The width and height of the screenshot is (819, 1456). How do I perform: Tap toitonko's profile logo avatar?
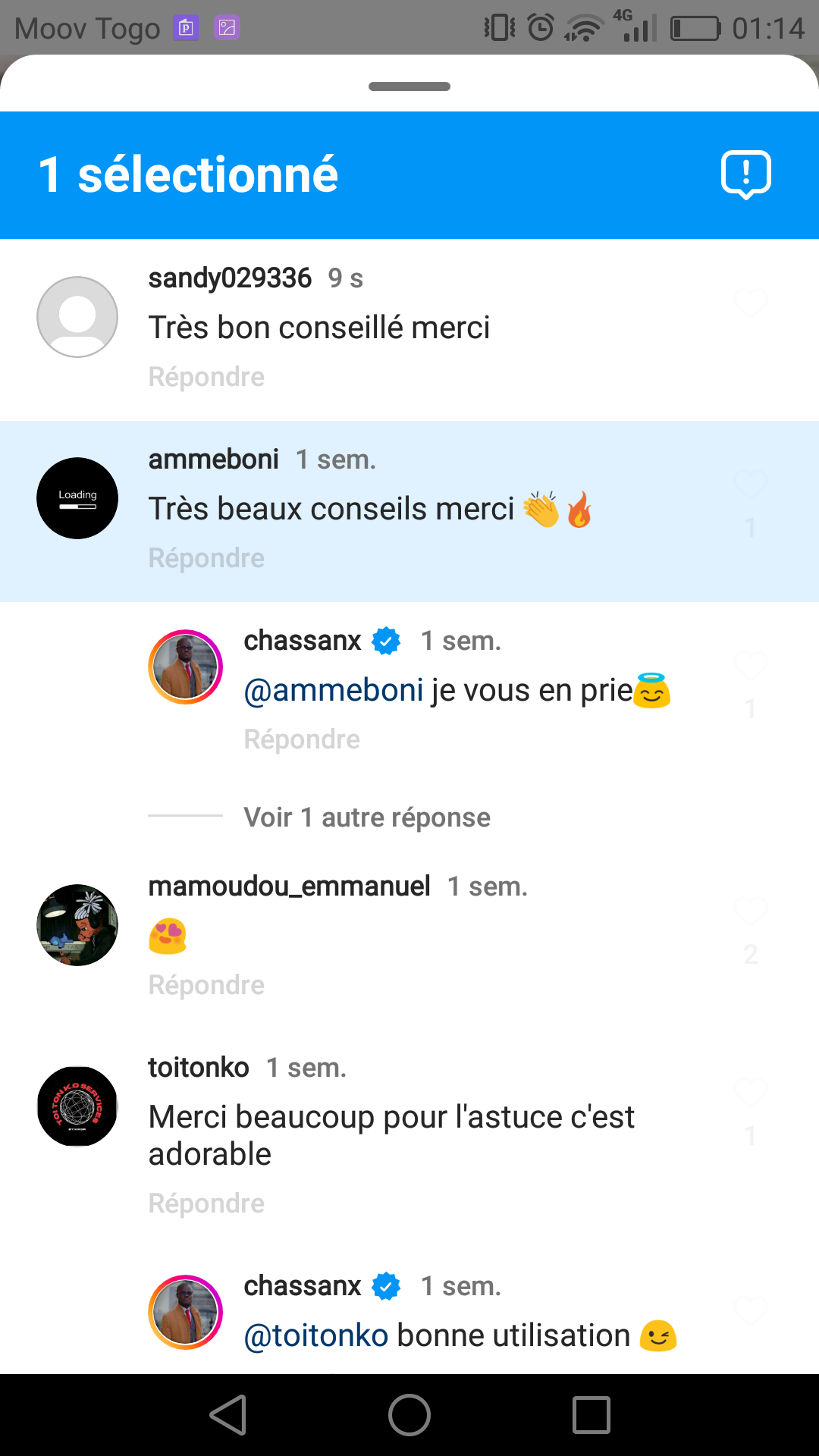pos(77,1106)
